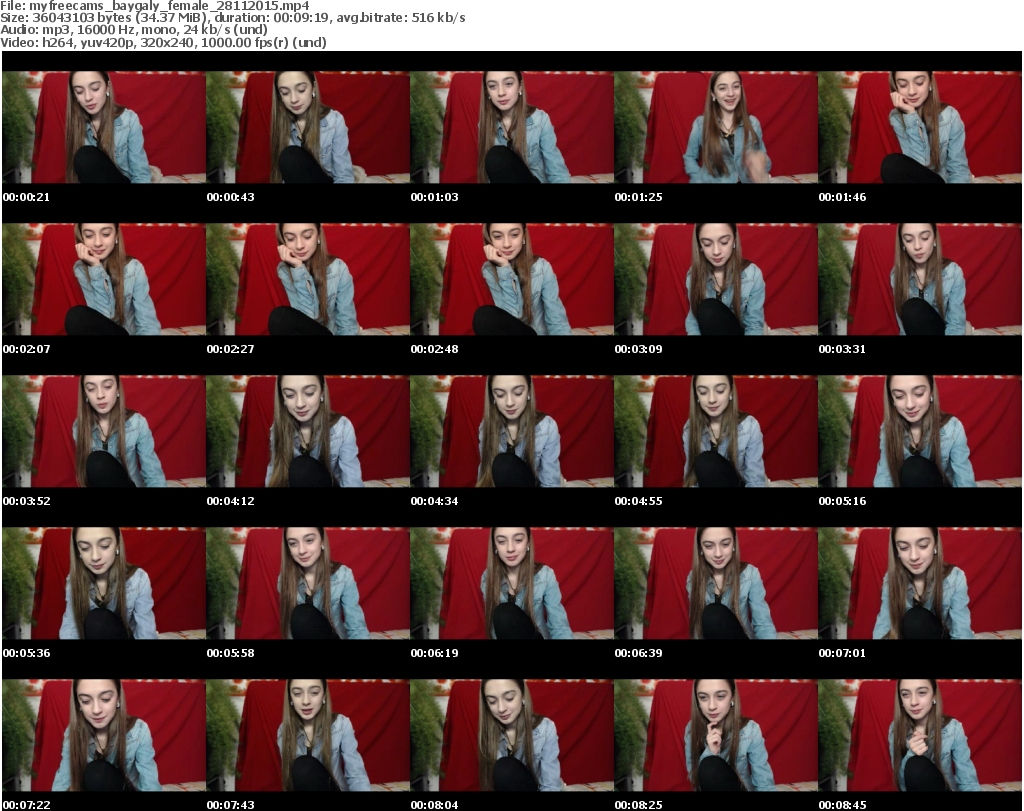Click the File name line ending in .mp4
Screen dimensions: 1024x811
coord(155,6)
